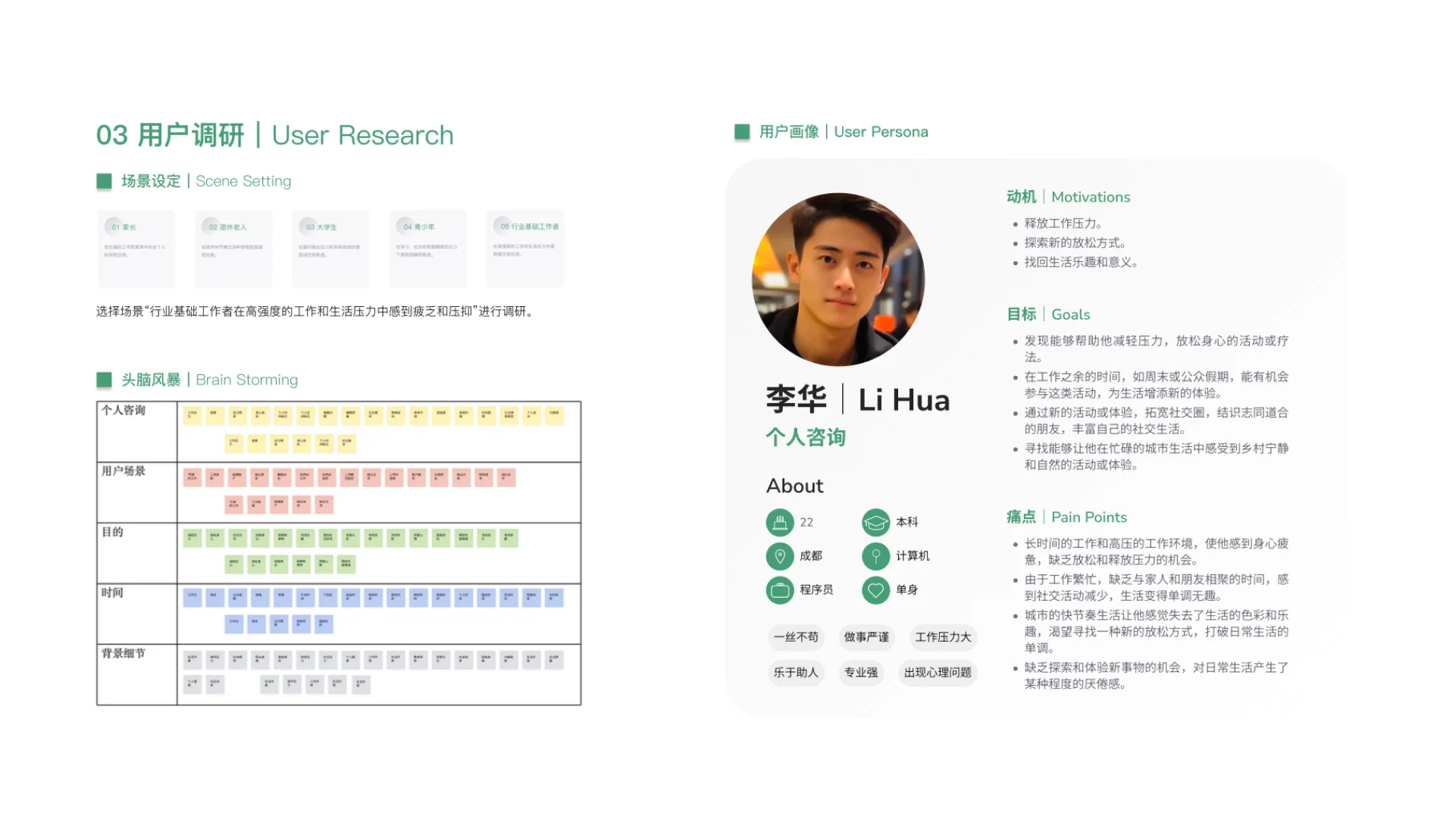The image size is (1456, 819).
Task: Click the graduation cap icon beside 本科
Action: click(875, 522)
